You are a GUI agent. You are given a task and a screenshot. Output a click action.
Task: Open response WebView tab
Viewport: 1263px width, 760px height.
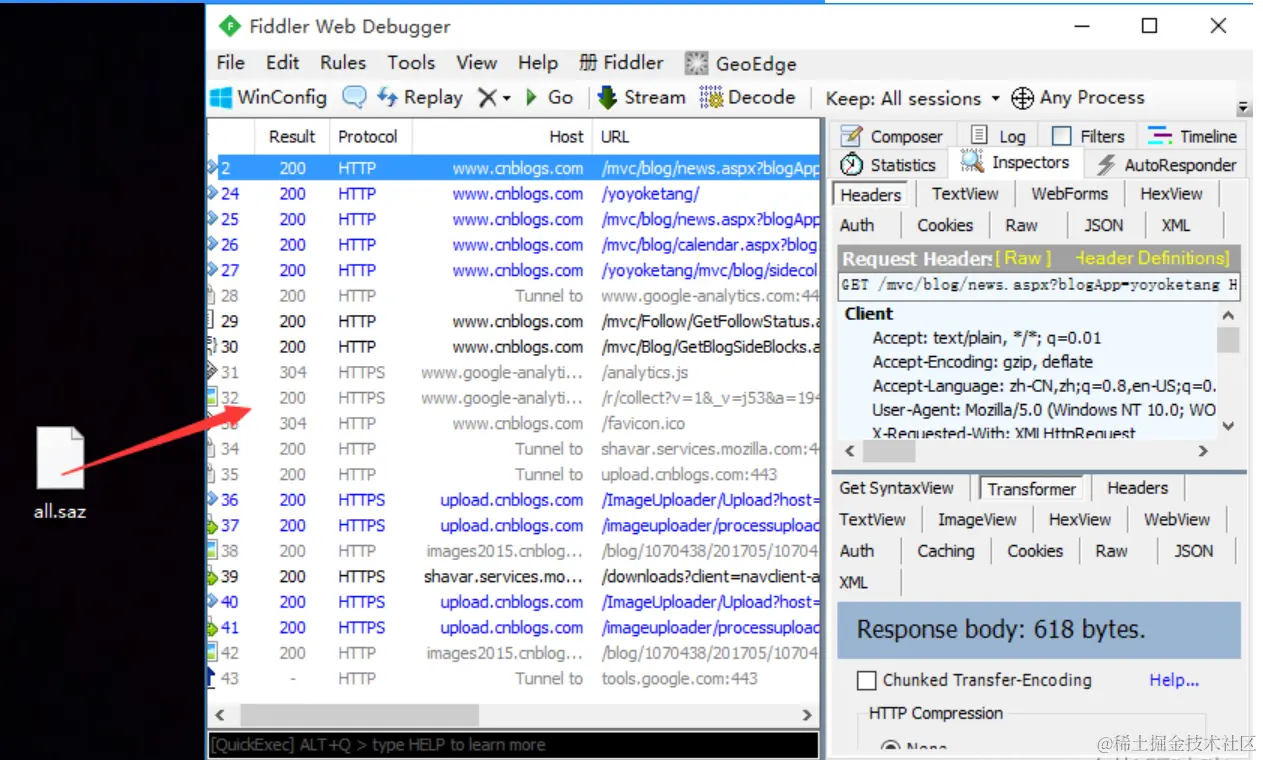coord(1177,520)
